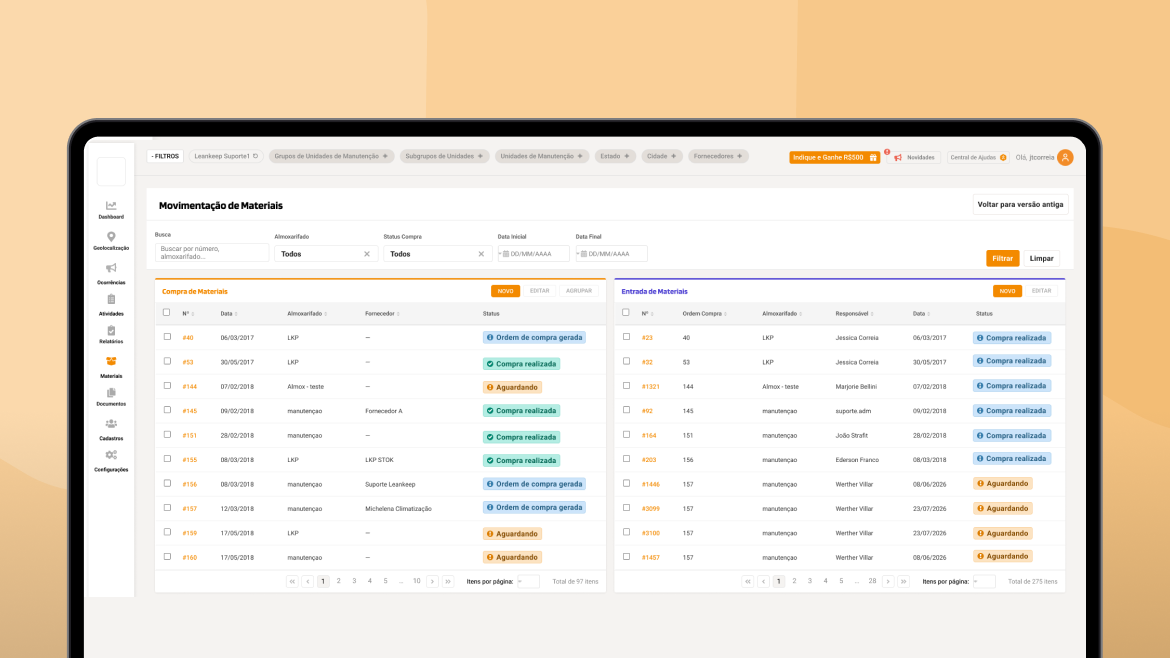The height and width of the screenshot is (658, 1170).
Task: Go to last page in Entrada de Materiais
Action: coord(904,581)
